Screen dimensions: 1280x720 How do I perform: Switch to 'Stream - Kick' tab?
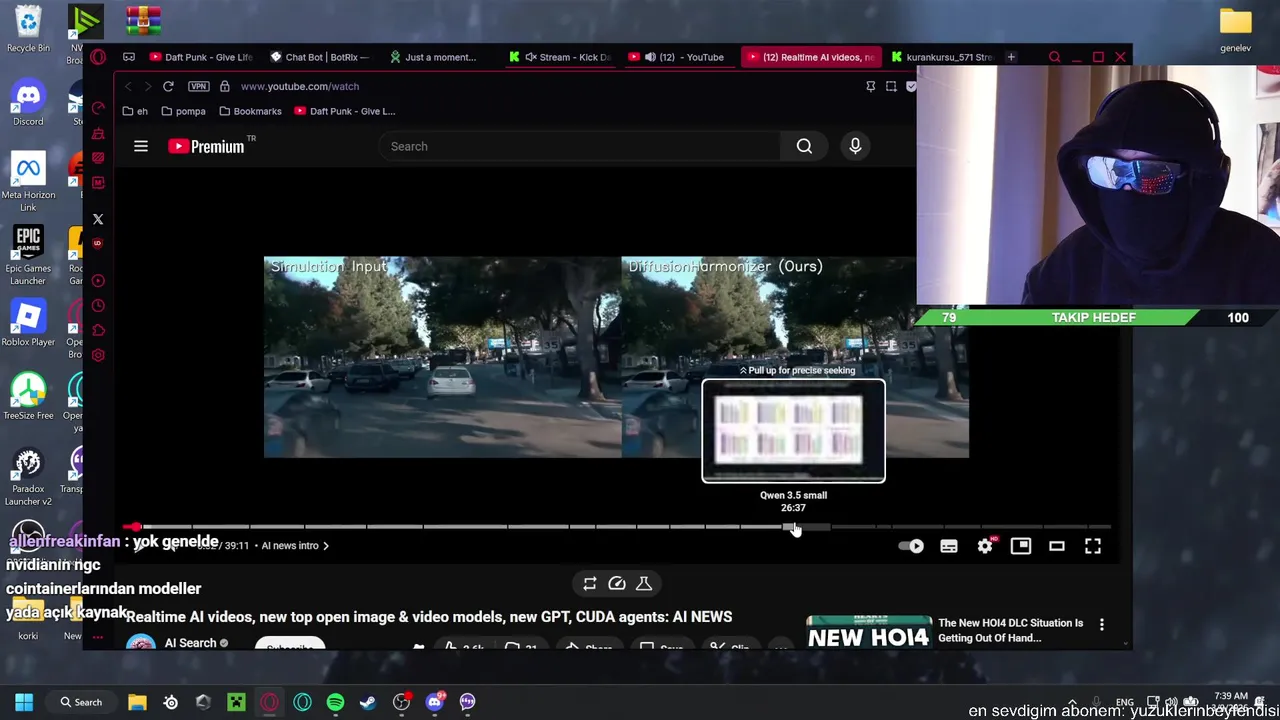[560, 57]
